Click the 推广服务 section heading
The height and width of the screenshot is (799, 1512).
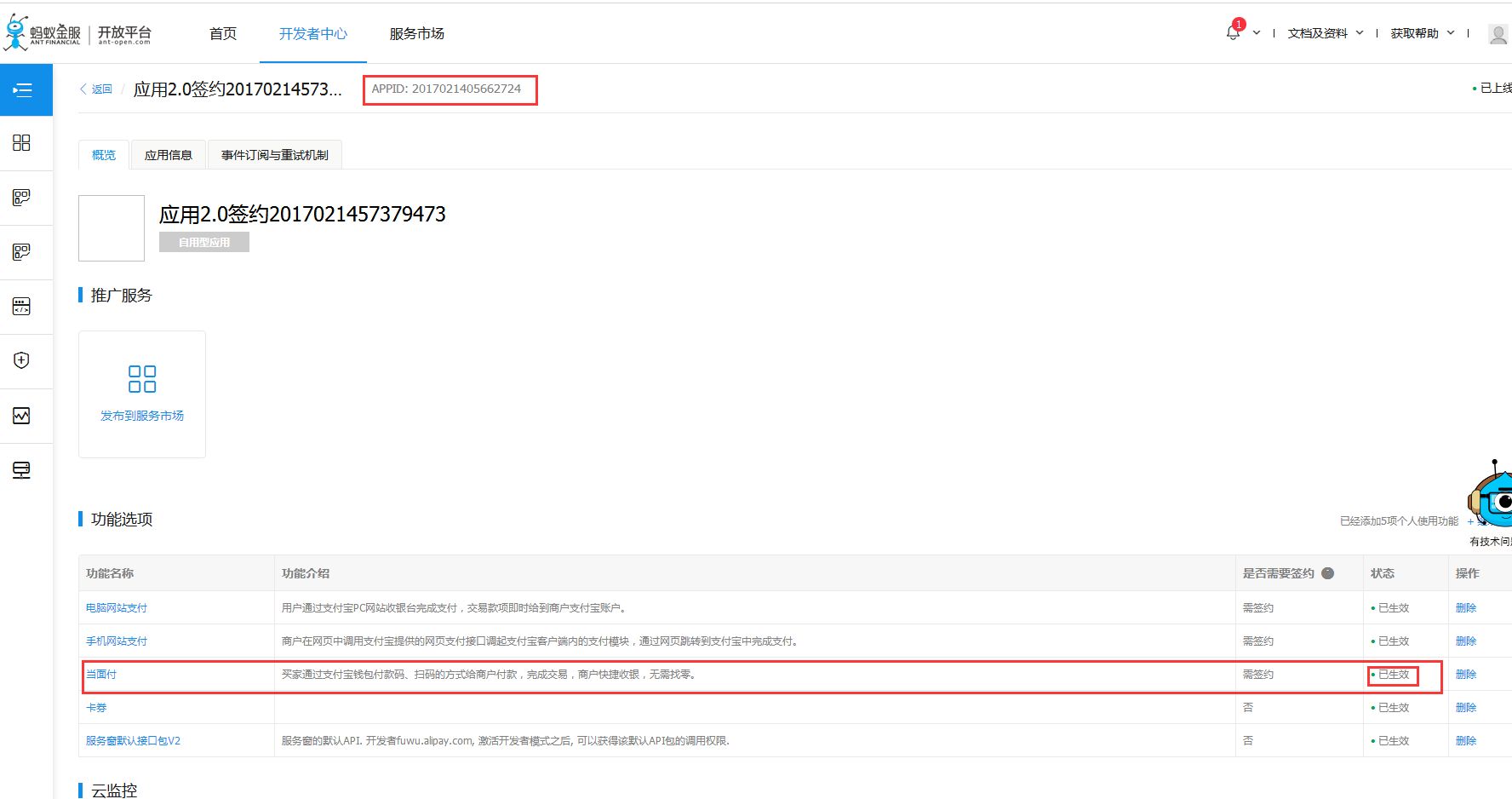point(122,296)
